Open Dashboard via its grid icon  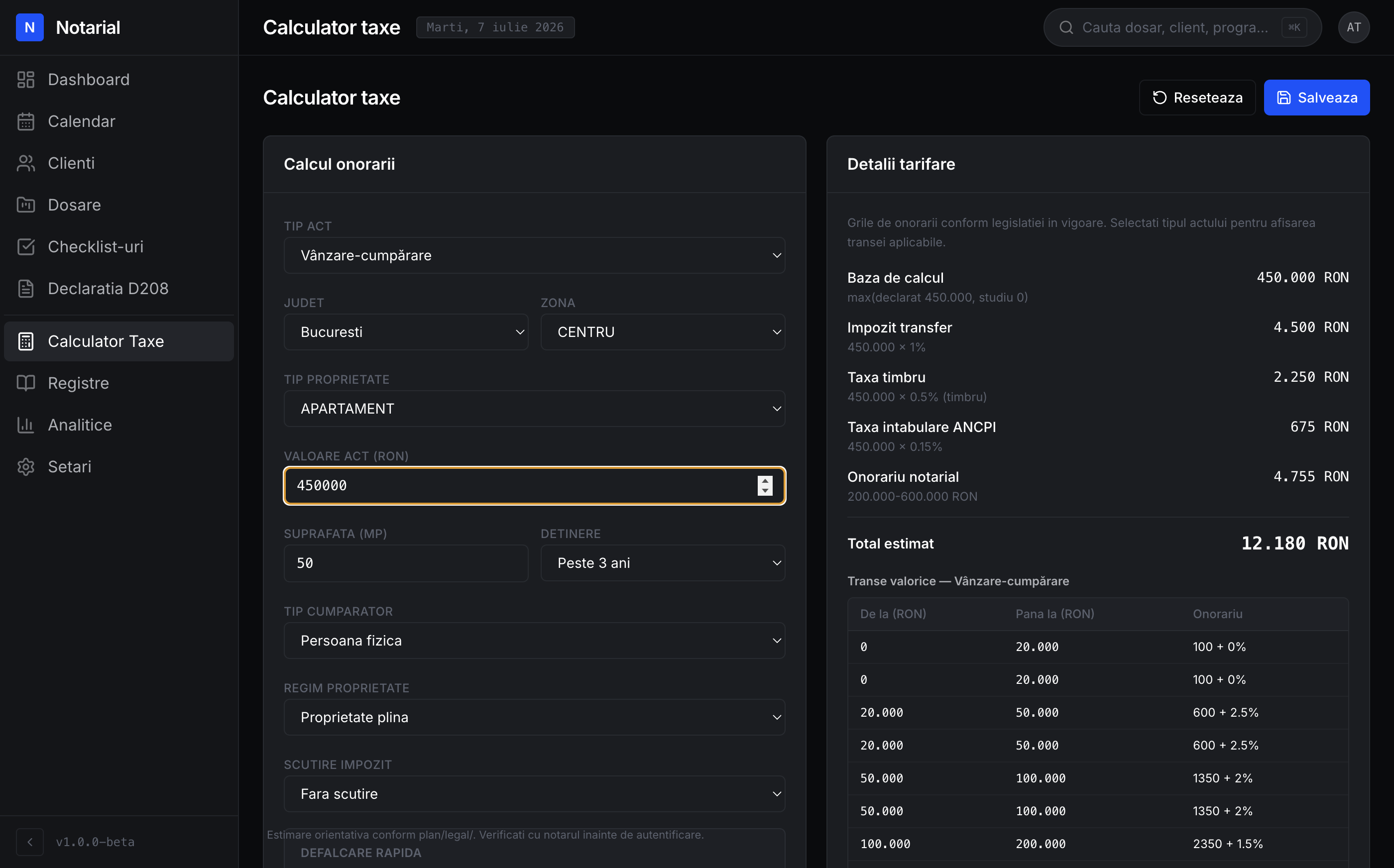(x=26, y=79)
